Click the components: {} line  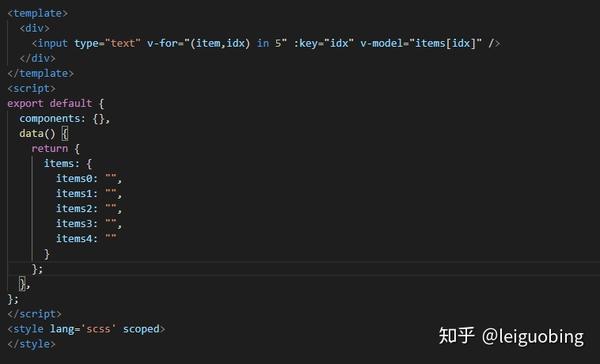tap(65, 119)
